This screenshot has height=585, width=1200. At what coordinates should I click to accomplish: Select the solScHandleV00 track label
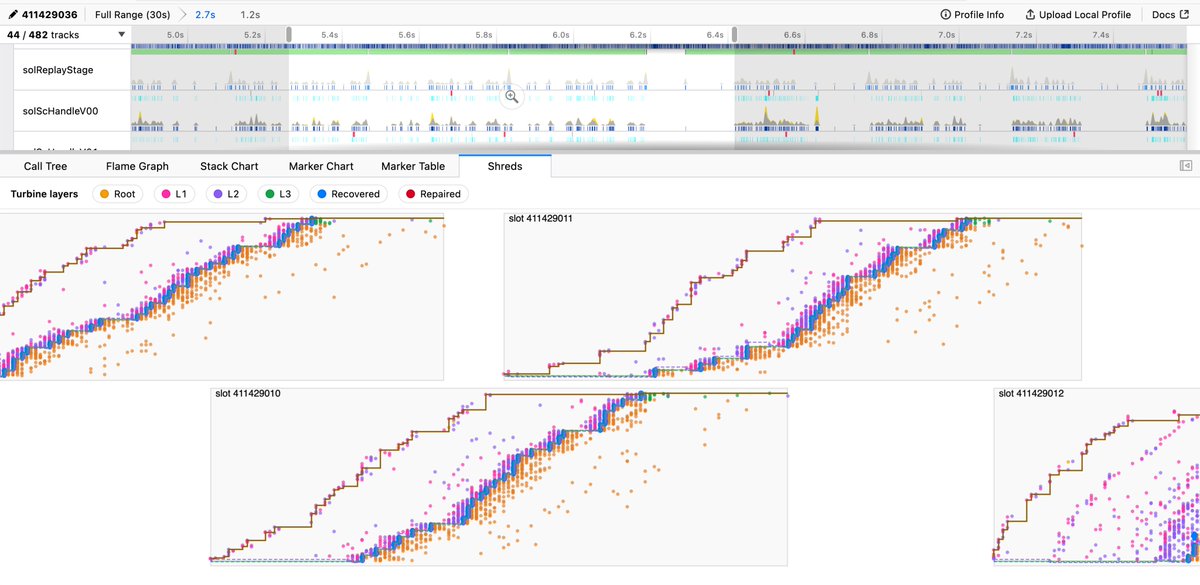[62, 110]
